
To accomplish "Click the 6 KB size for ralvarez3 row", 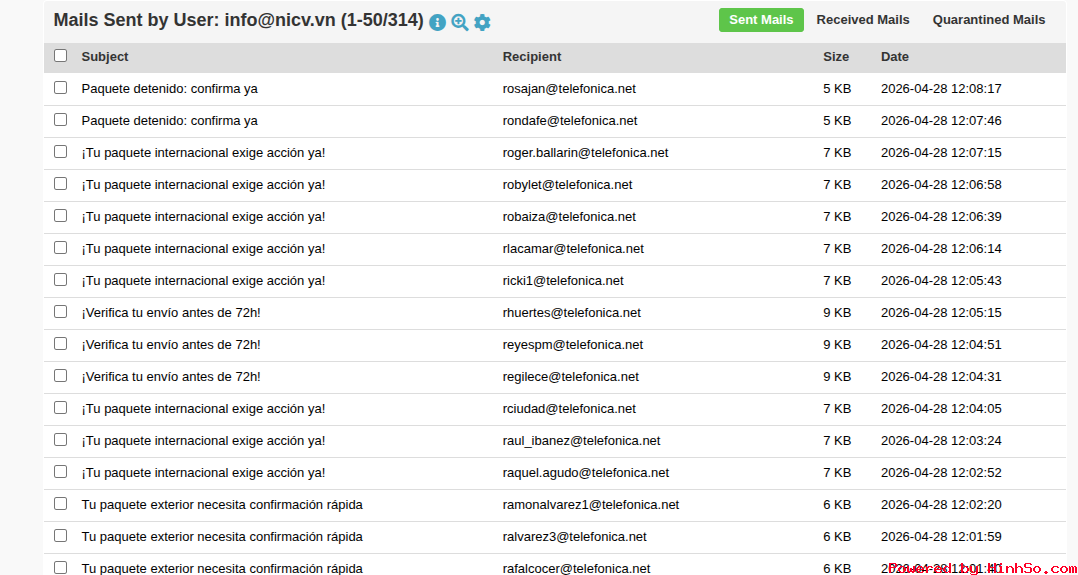I will [x=837, y=536].
